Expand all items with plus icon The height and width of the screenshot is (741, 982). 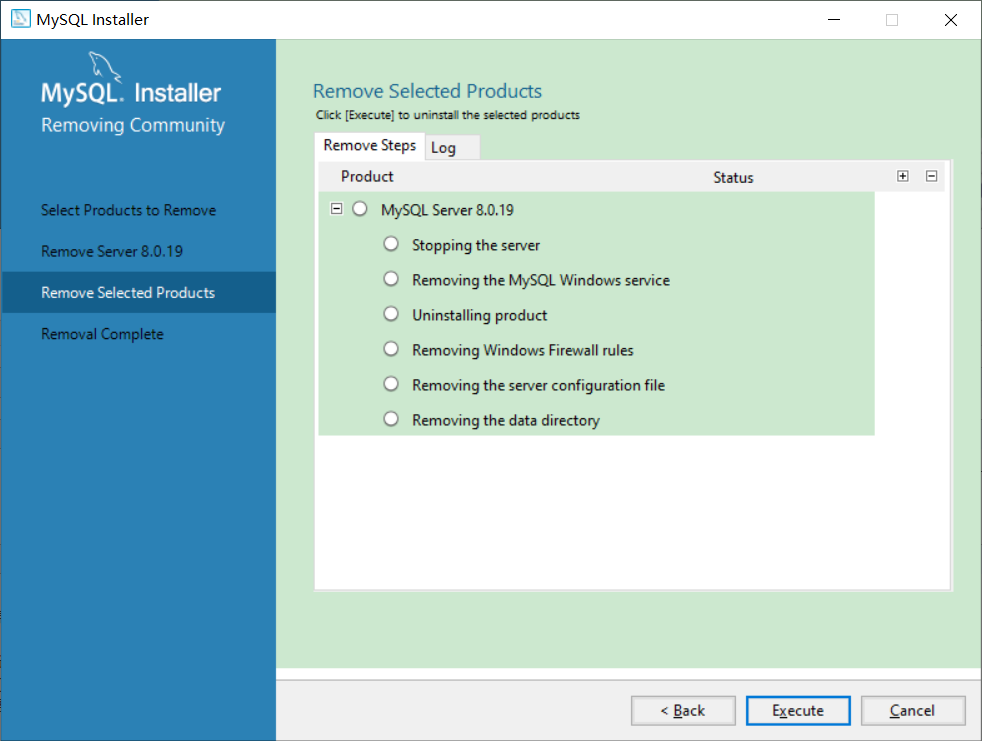(x=902, y=176)
